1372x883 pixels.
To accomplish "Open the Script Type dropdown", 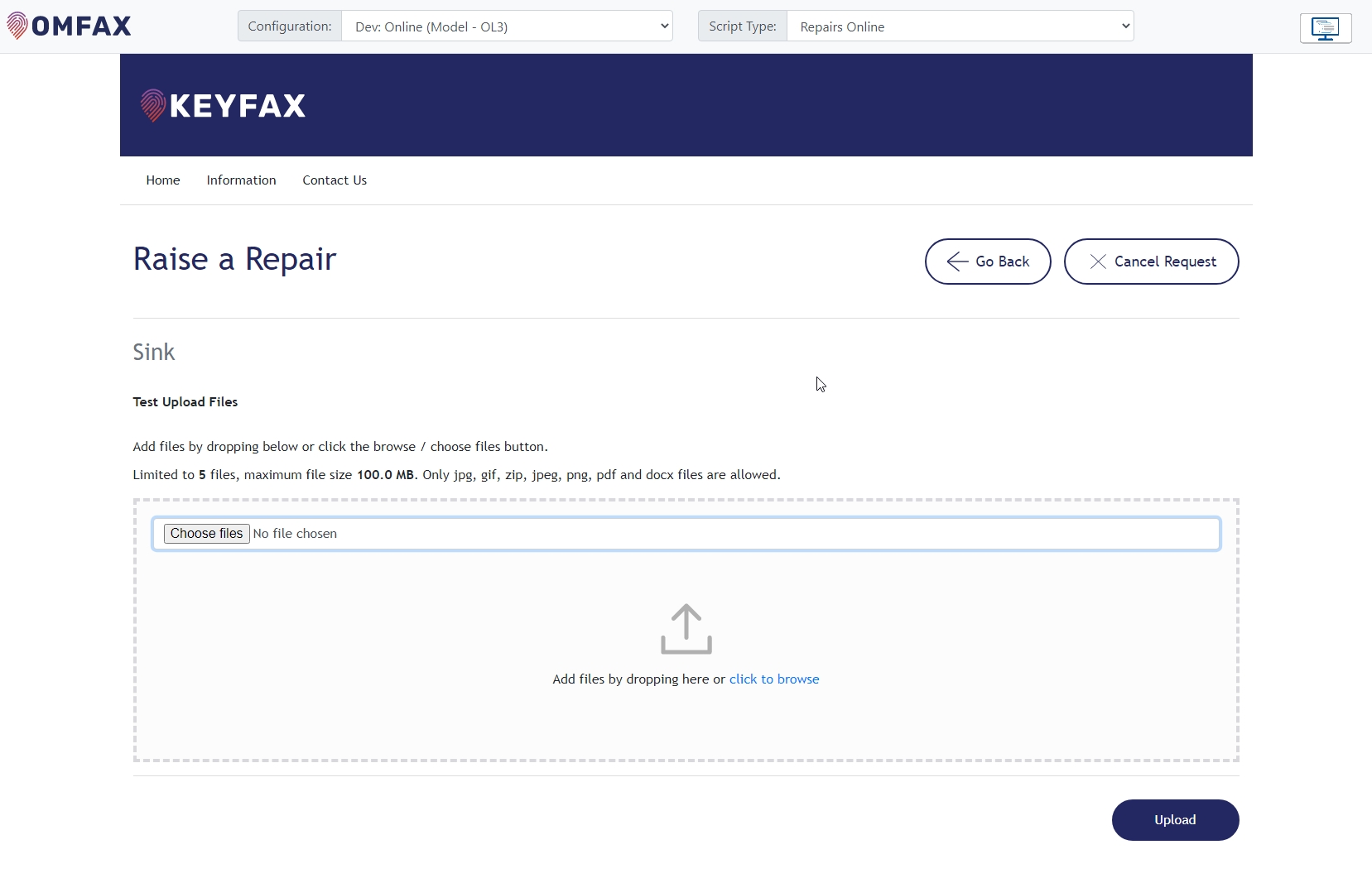I will coord(959,26).
